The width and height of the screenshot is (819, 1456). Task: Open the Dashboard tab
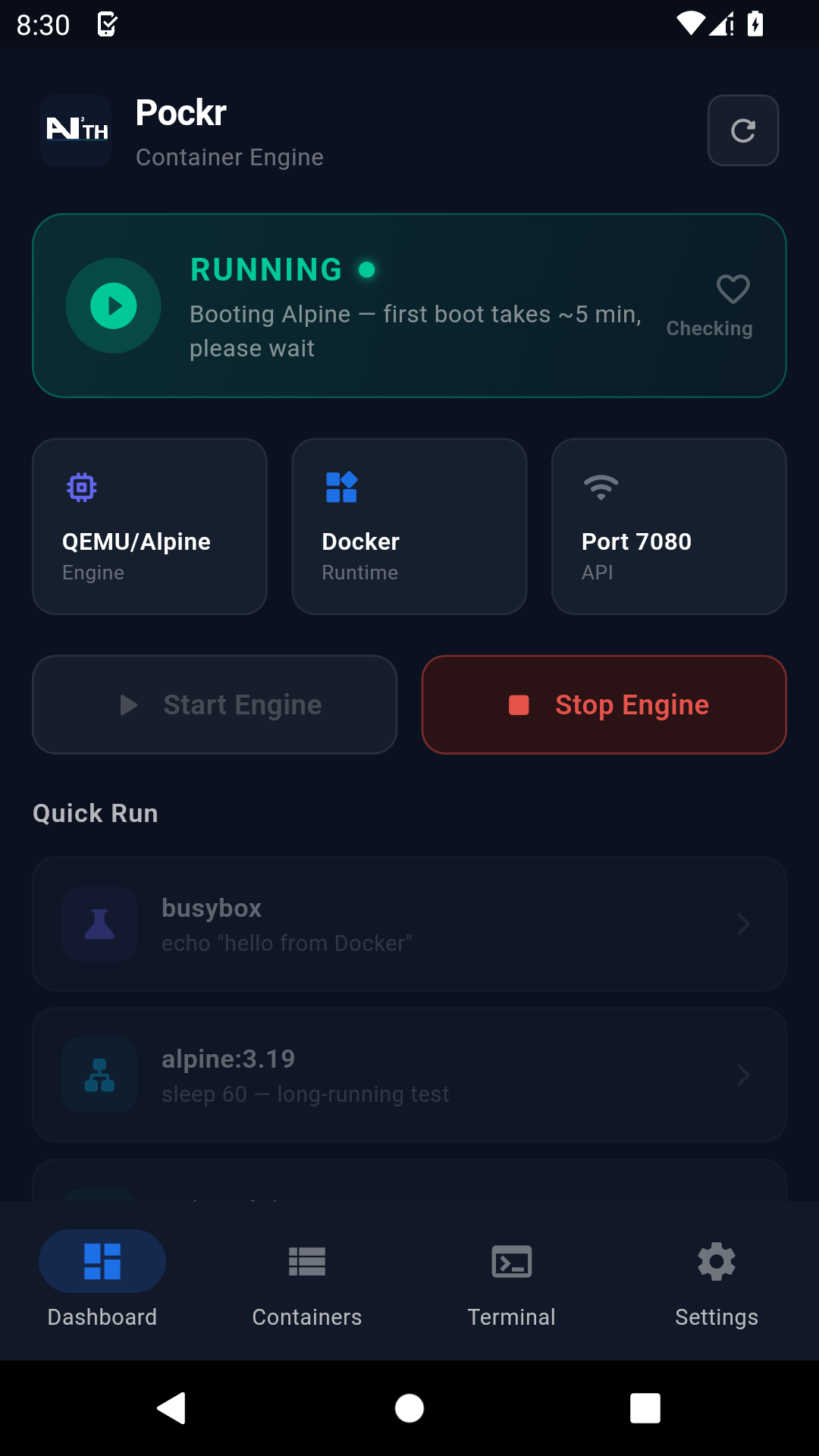pos(102,1282)
